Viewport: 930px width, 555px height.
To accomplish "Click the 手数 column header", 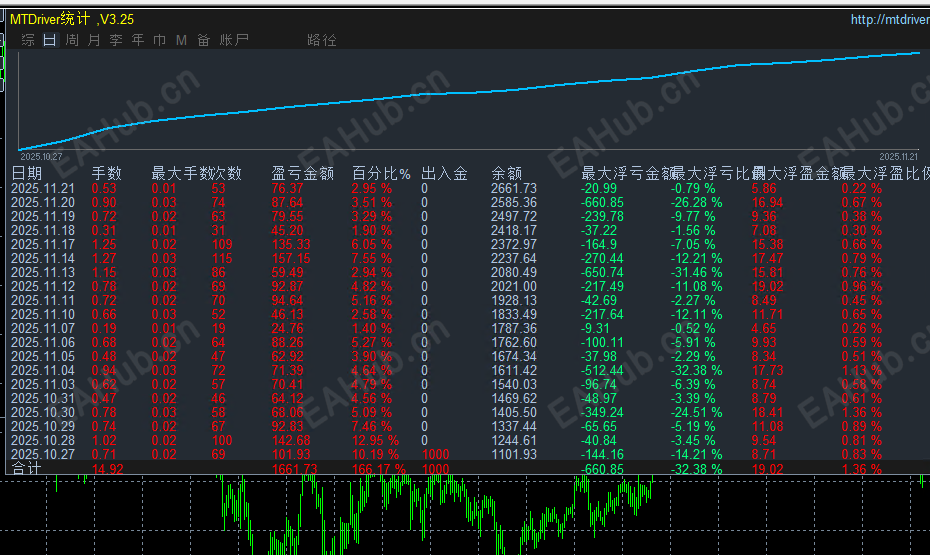I will [107, 173].
